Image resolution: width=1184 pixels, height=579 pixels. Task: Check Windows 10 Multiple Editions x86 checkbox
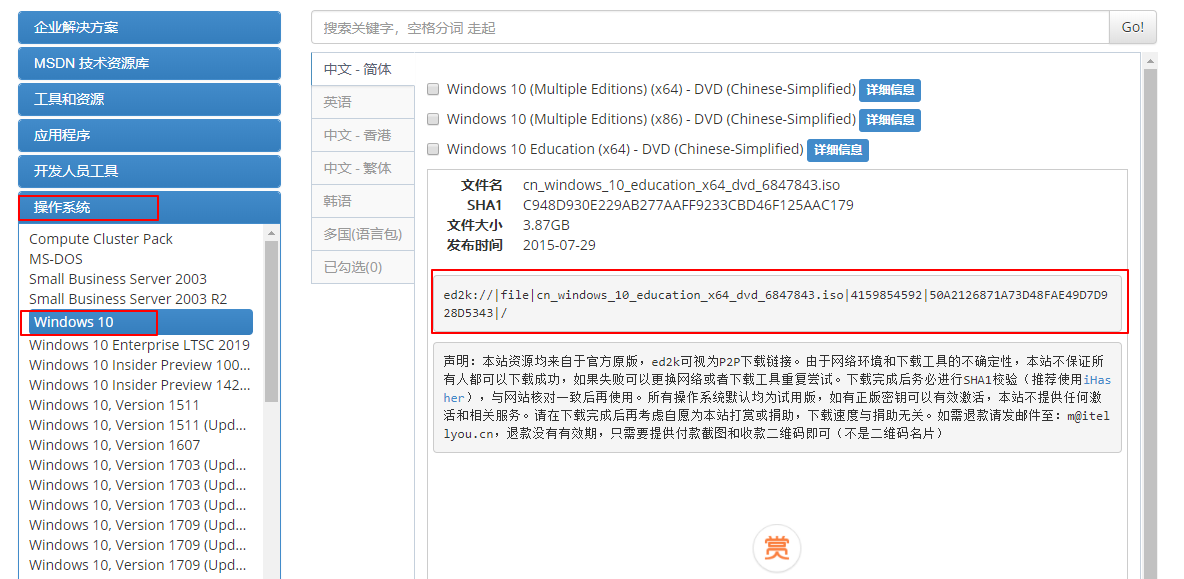pyautogui.click(x=433, y=119)
